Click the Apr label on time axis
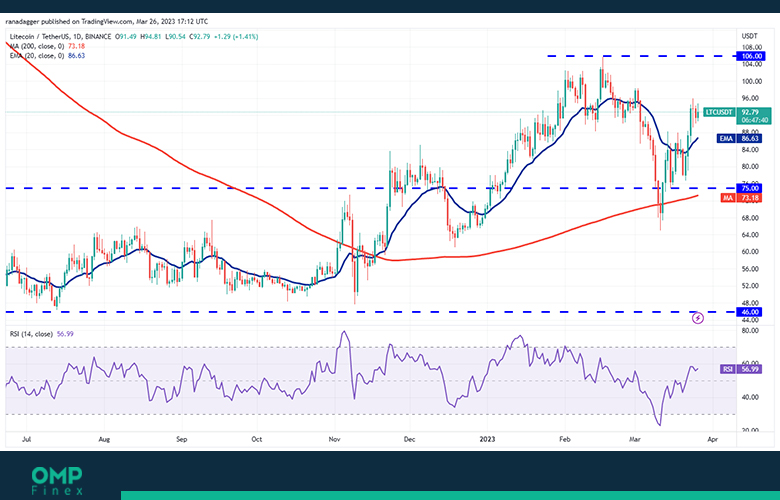 [712, 439]
